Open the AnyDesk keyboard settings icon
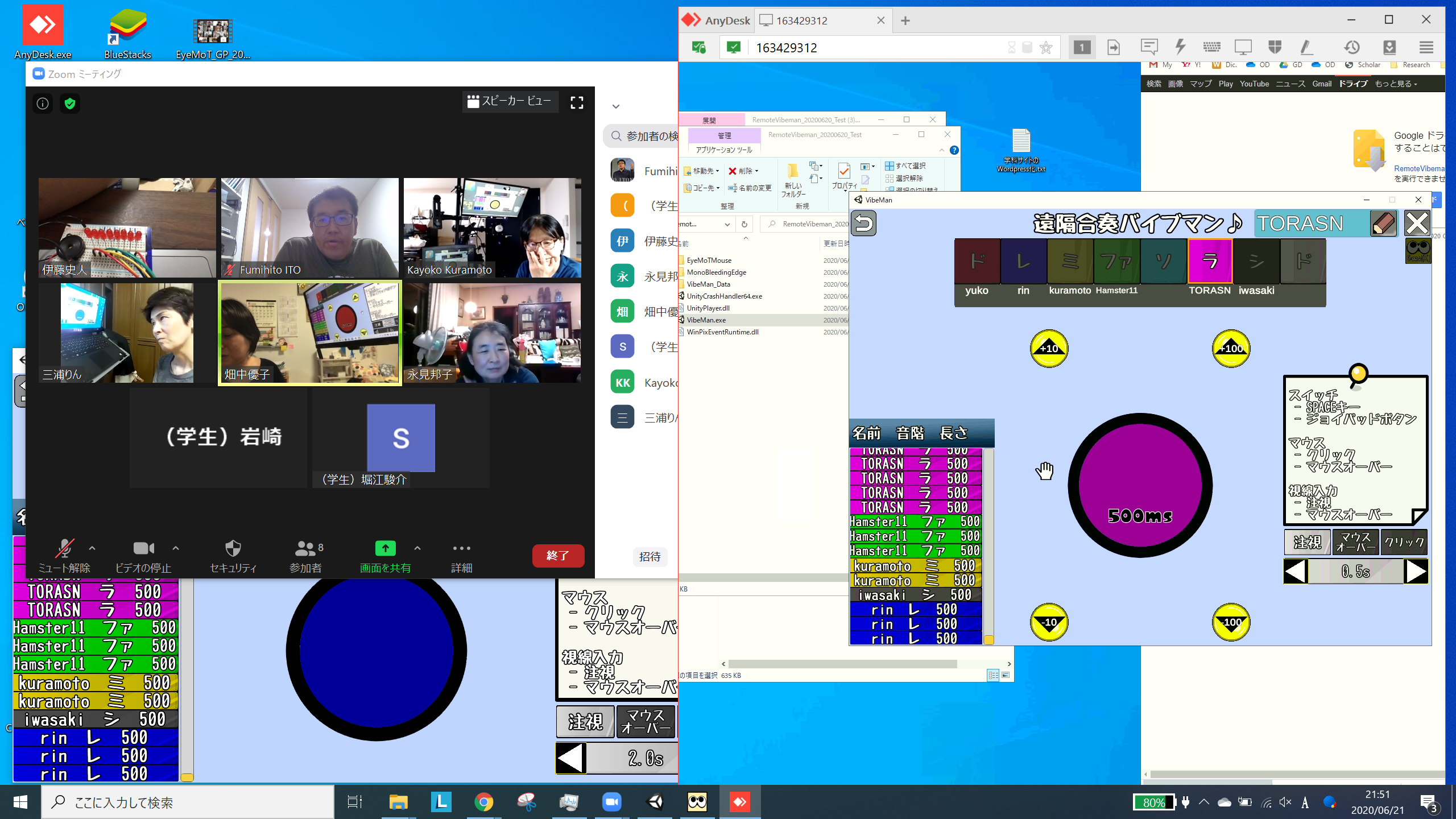The width and height of the screenshot is (1456, 819). (x=1211, y=47)
